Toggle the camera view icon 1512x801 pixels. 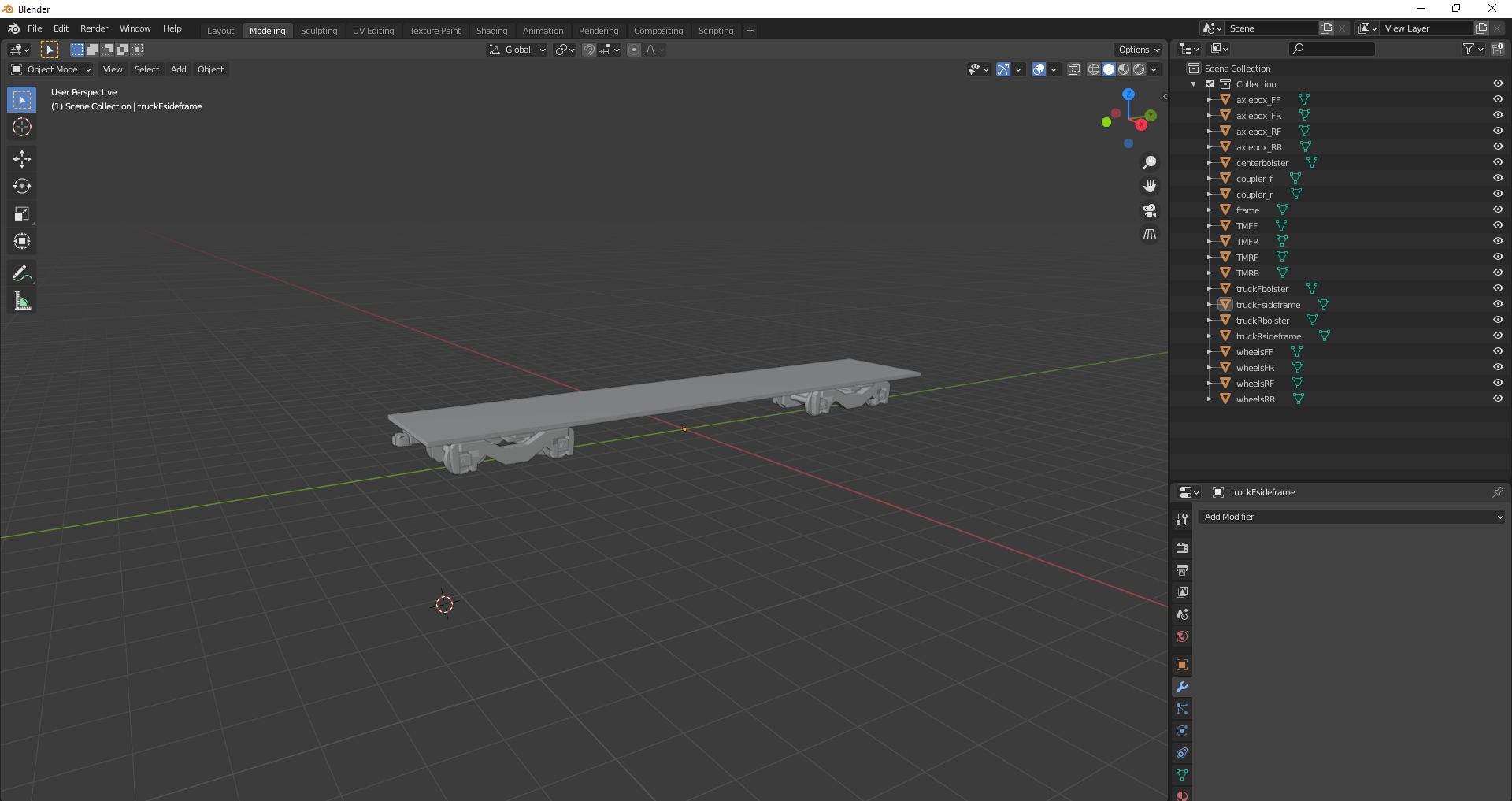[1150, 210]
